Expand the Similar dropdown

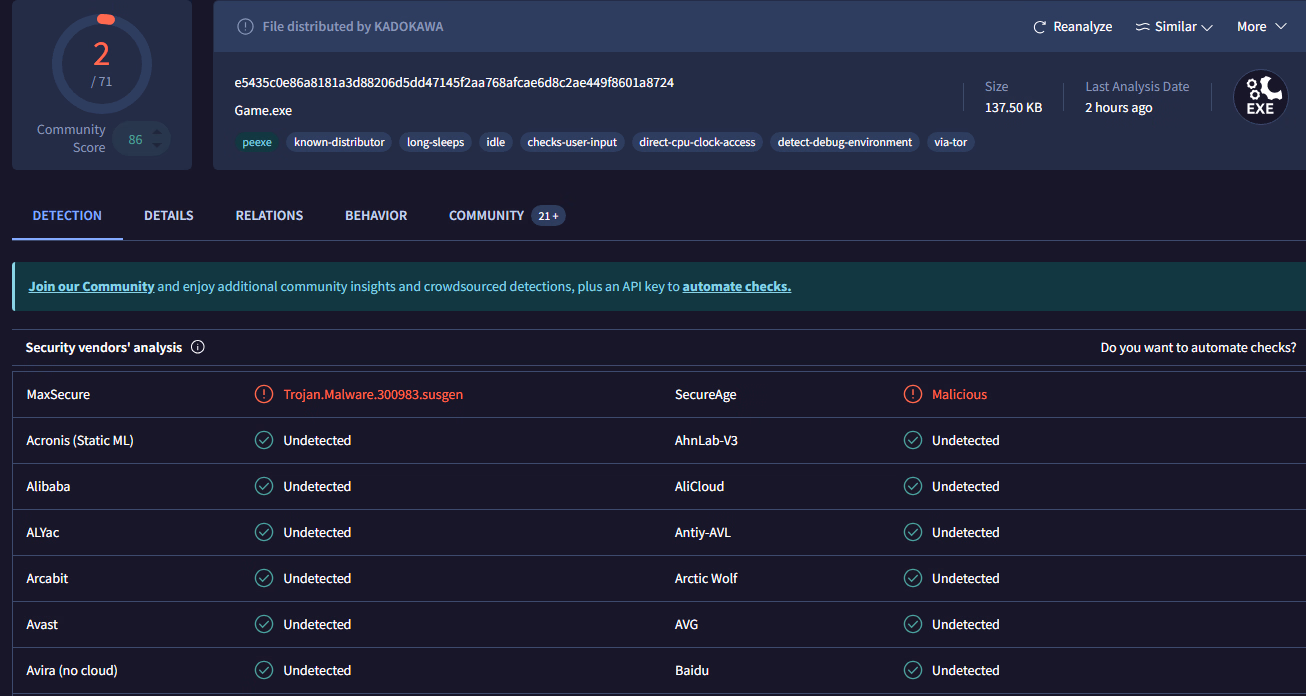[1174, 27]
